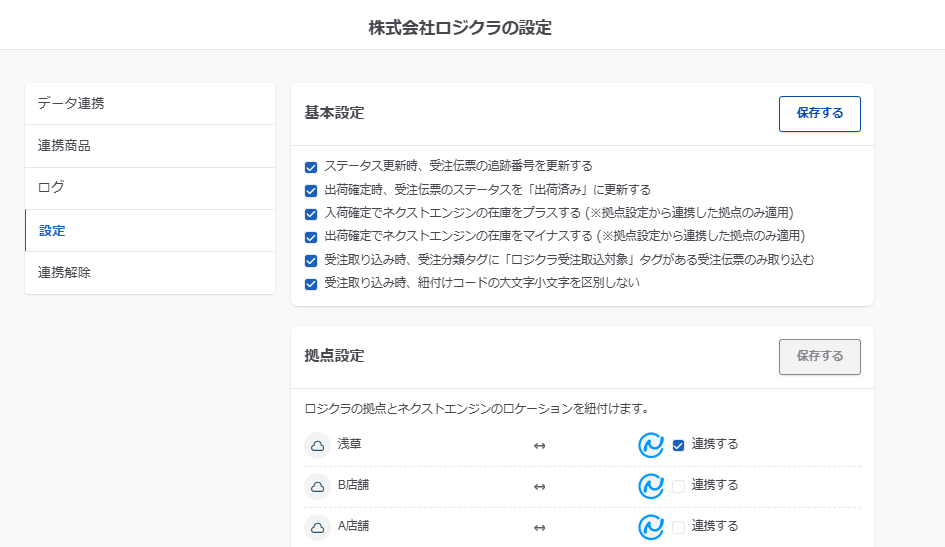Image resolution: width=945 pixels, height=547 pixels.
Task: Uncheck 連携する for 浅草 location
Action: (679, 445)
